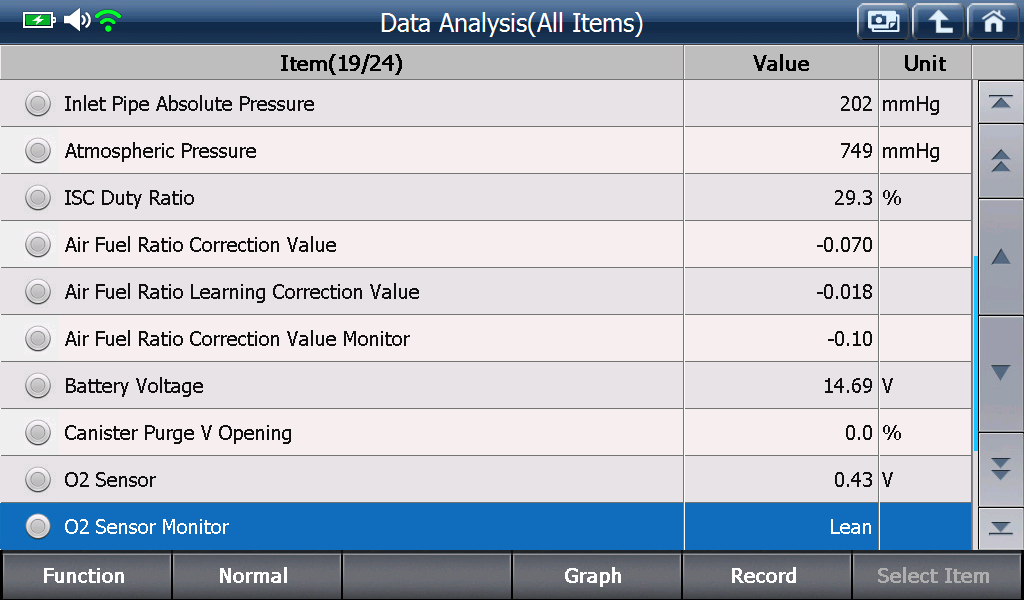
Task: Tap the page-down double arrow
Action: 1000,469
